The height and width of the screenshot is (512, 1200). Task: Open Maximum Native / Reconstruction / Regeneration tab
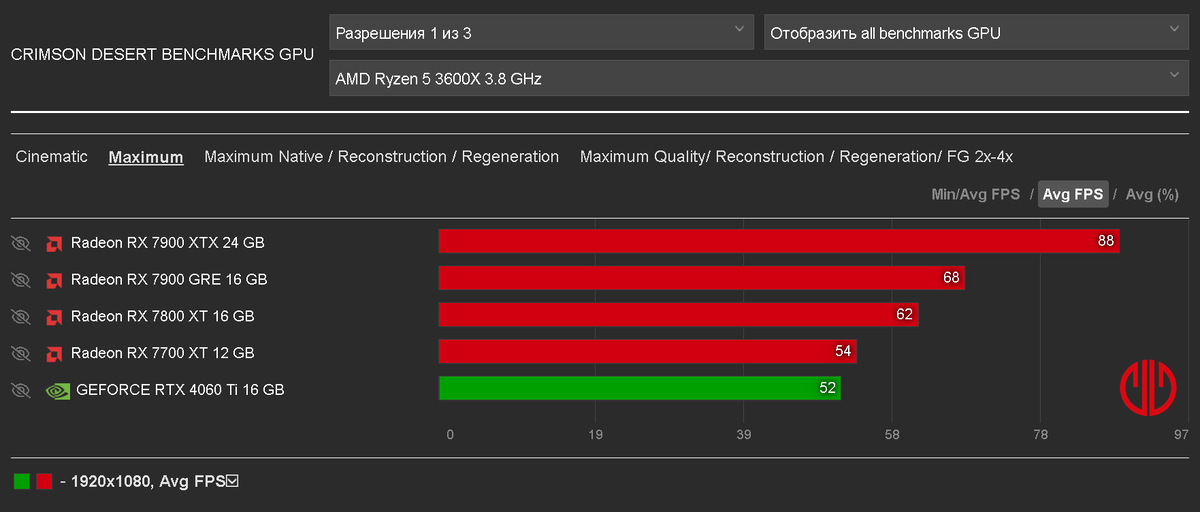click(381, 157)
